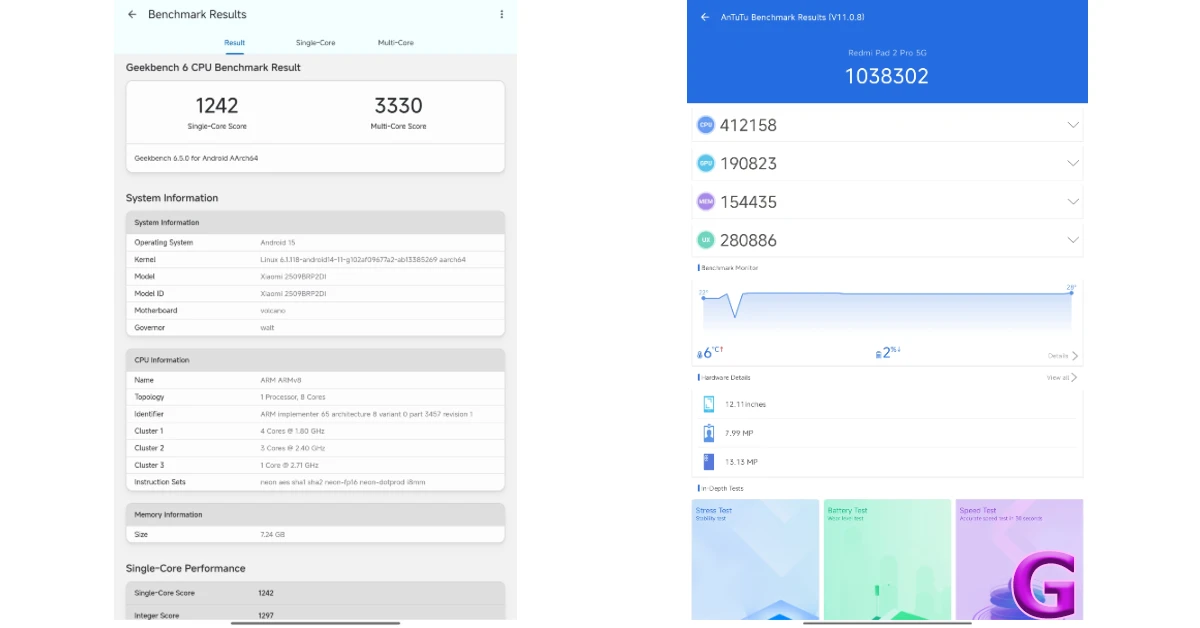Tap the 13.13 MP rear camera icon

point(709,461)
